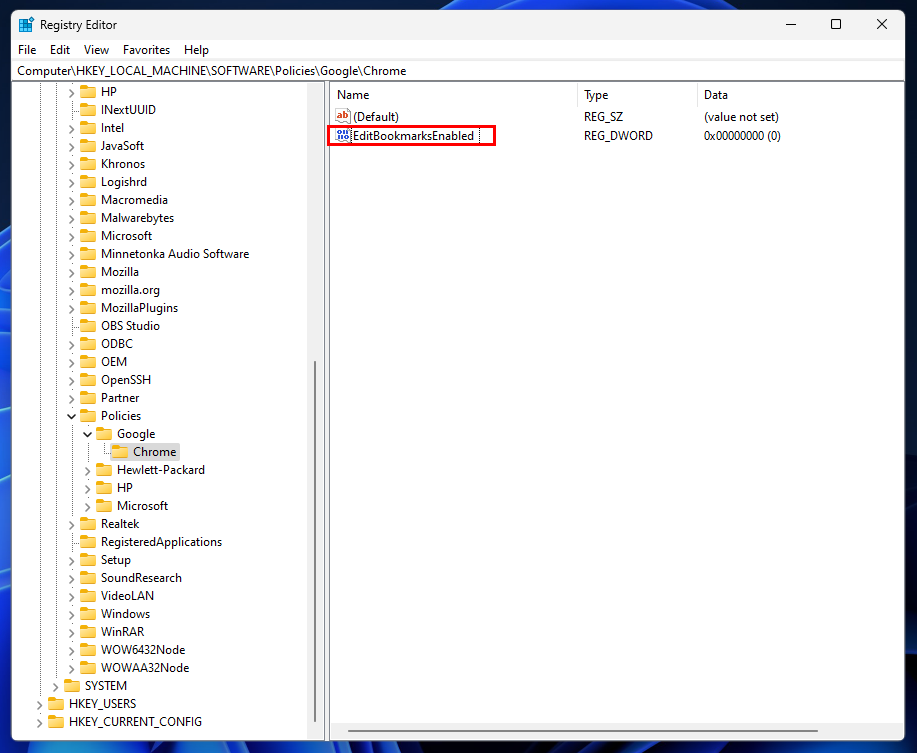The width and height of the screenshot is (917, 753).
Task: Click the Name column header
Action: 454,95
